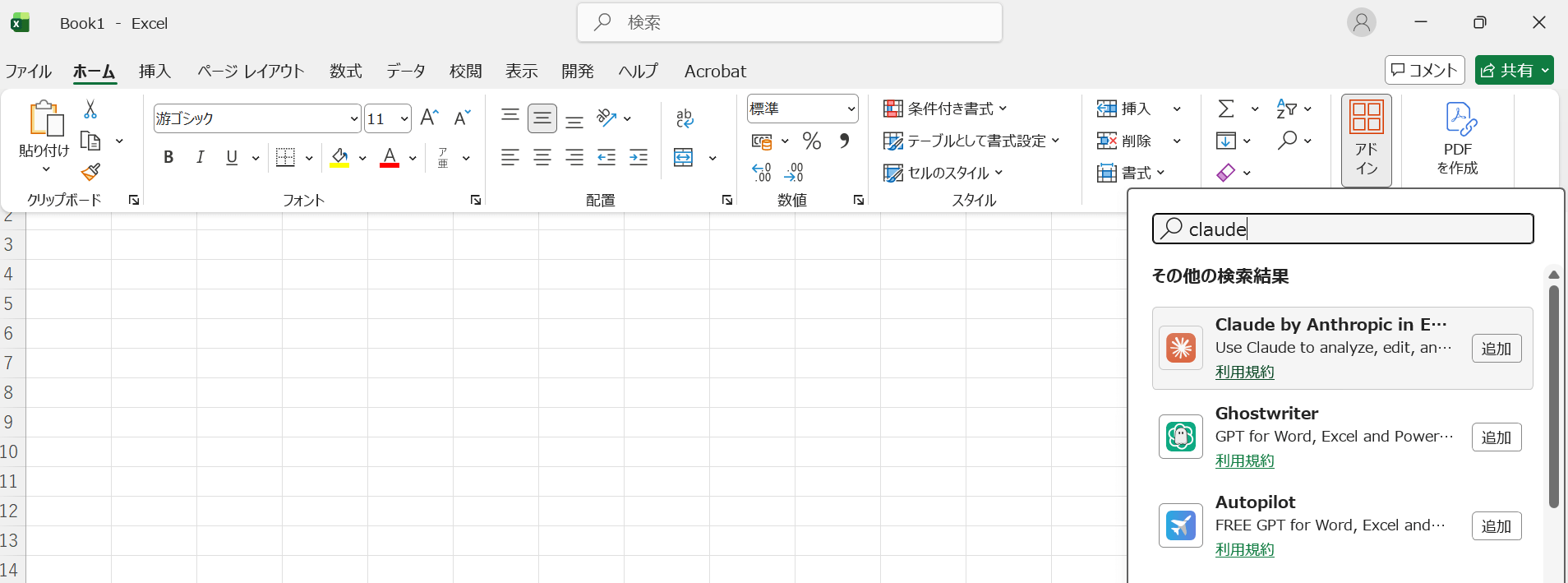
Task: Click the Increase font size icon
Action: tap(429, 118)
